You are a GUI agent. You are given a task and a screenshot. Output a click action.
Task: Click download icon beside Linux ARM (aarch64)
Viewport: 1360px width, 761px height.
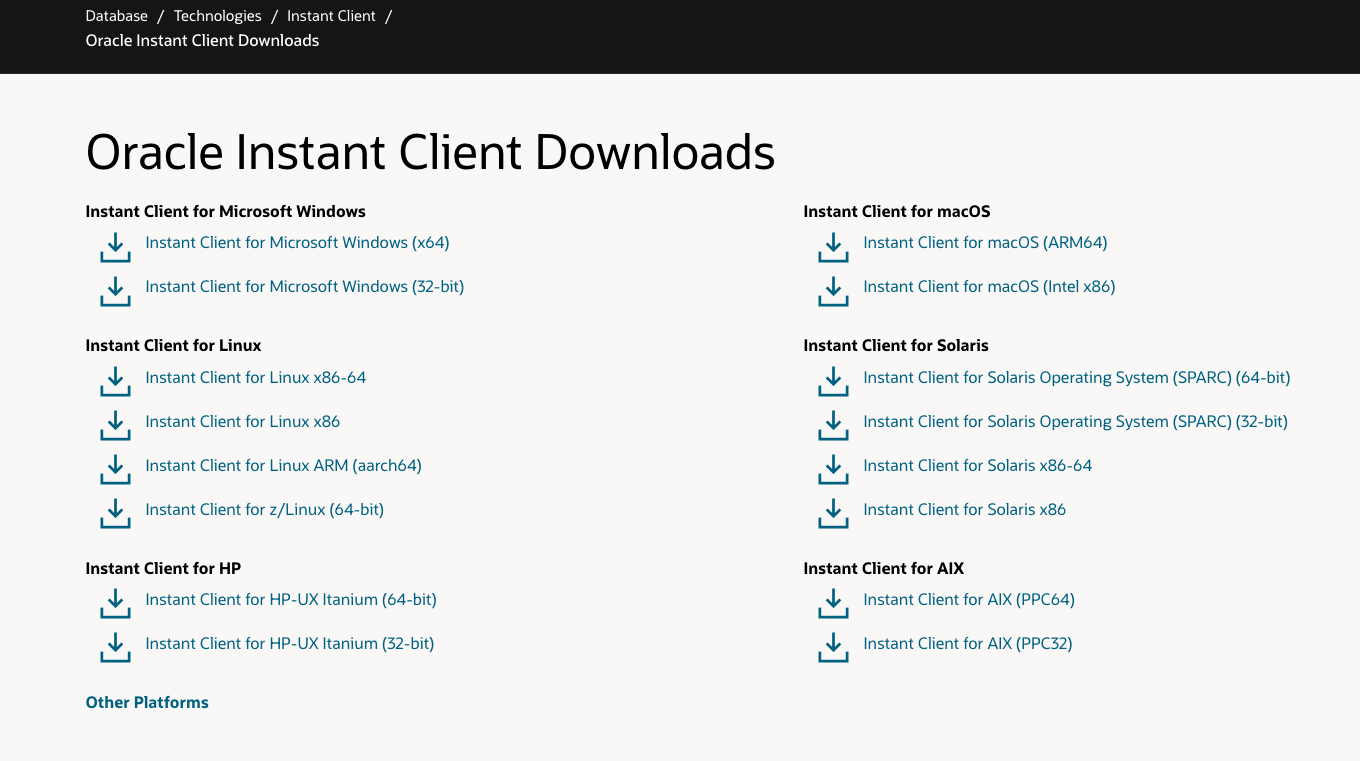point(115,470)
